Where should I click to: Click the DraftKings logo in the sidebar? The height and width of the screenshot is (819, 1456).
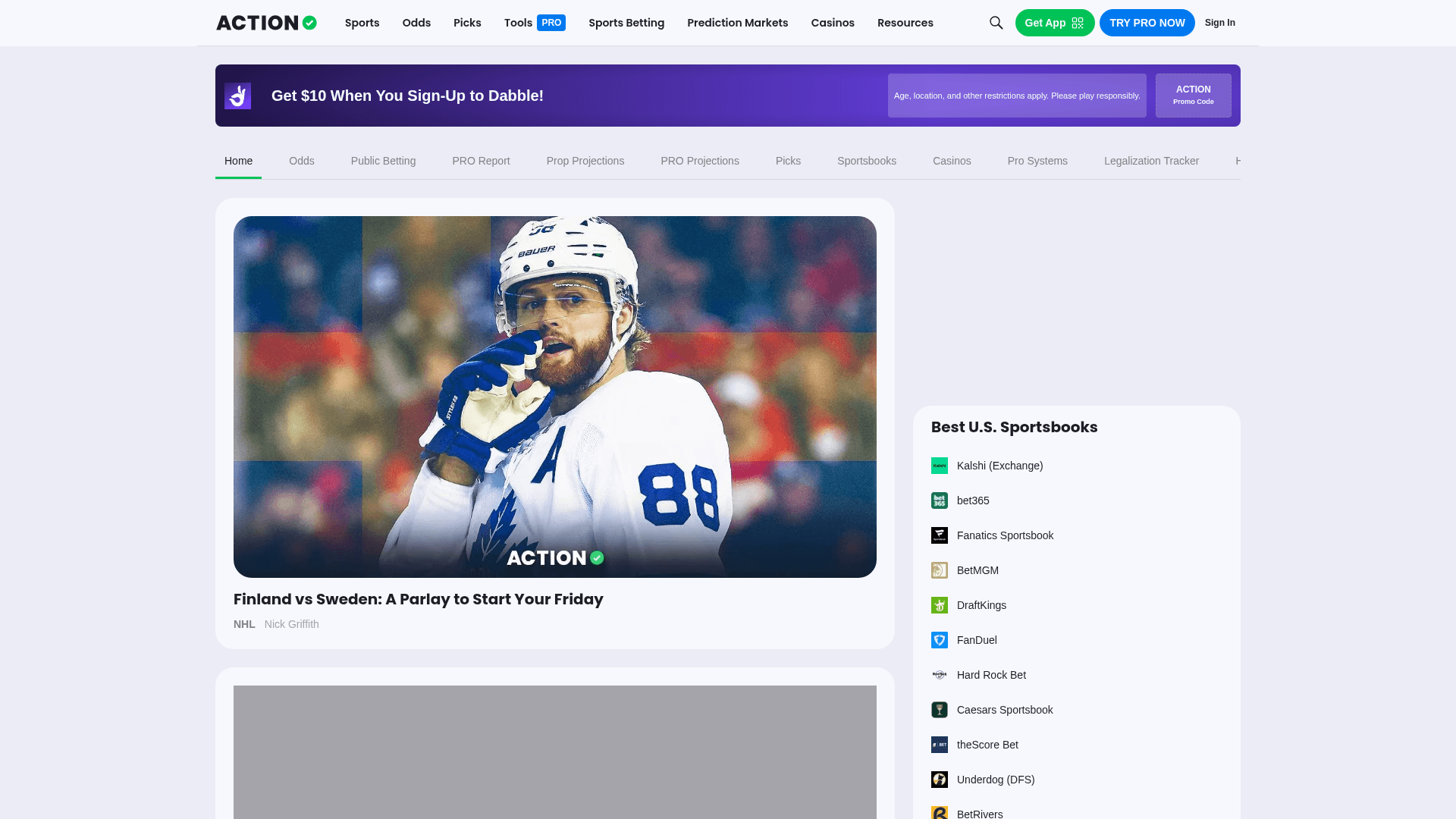click(x=939, y=605)
